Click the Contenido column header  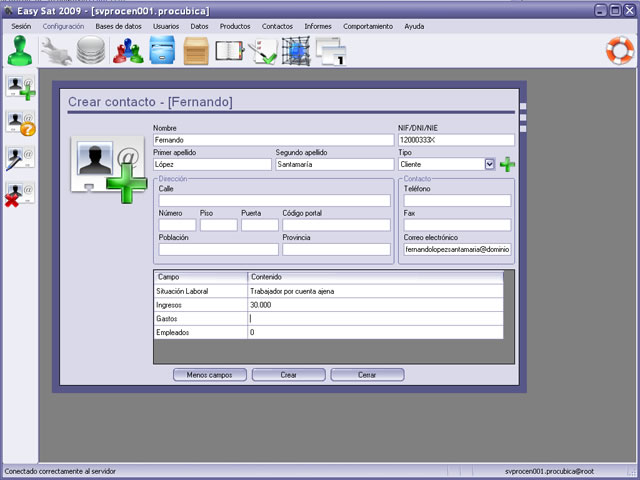376,277
